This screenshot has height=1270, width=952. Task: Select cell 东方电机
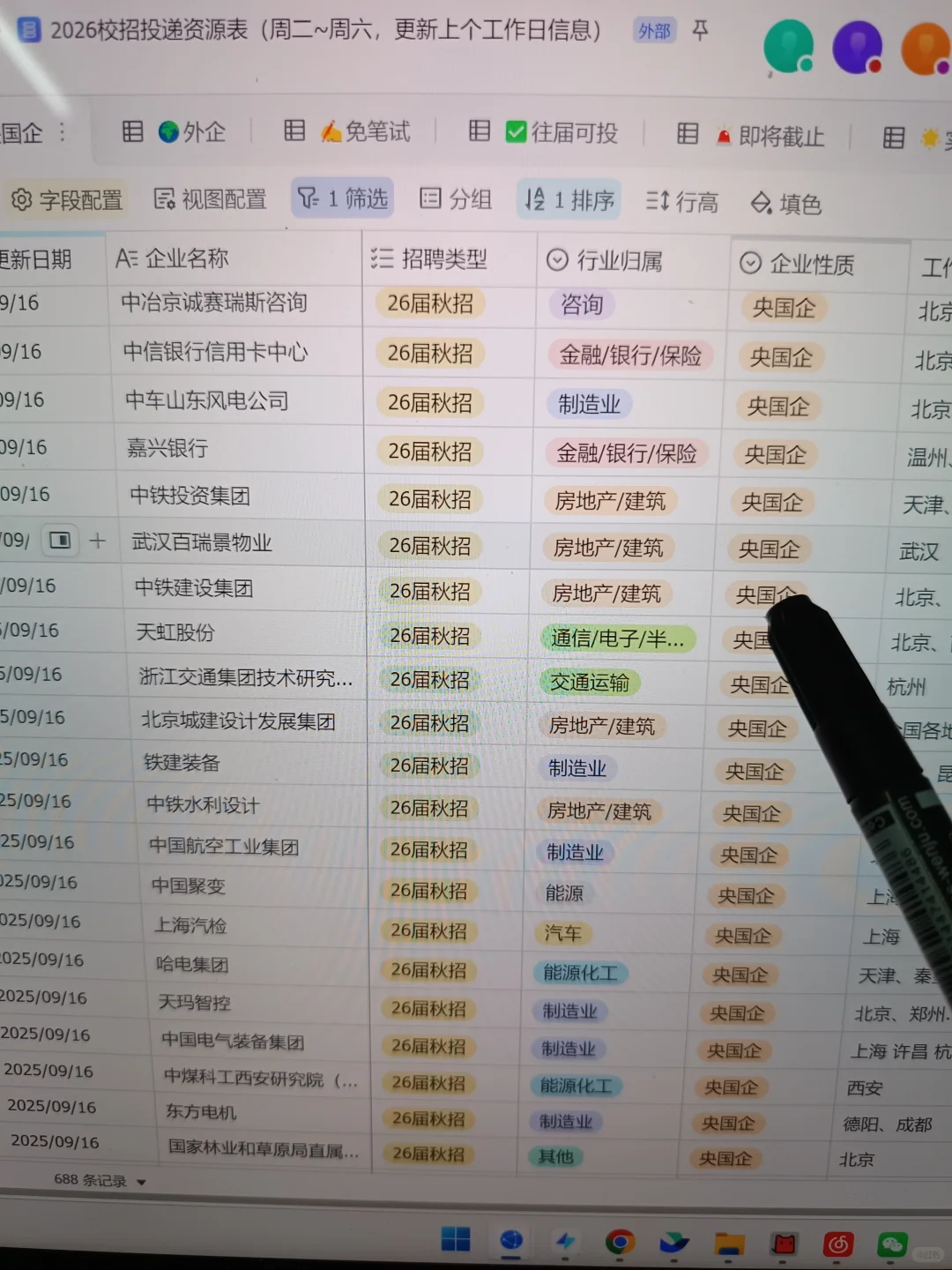tap(201, 1112)
